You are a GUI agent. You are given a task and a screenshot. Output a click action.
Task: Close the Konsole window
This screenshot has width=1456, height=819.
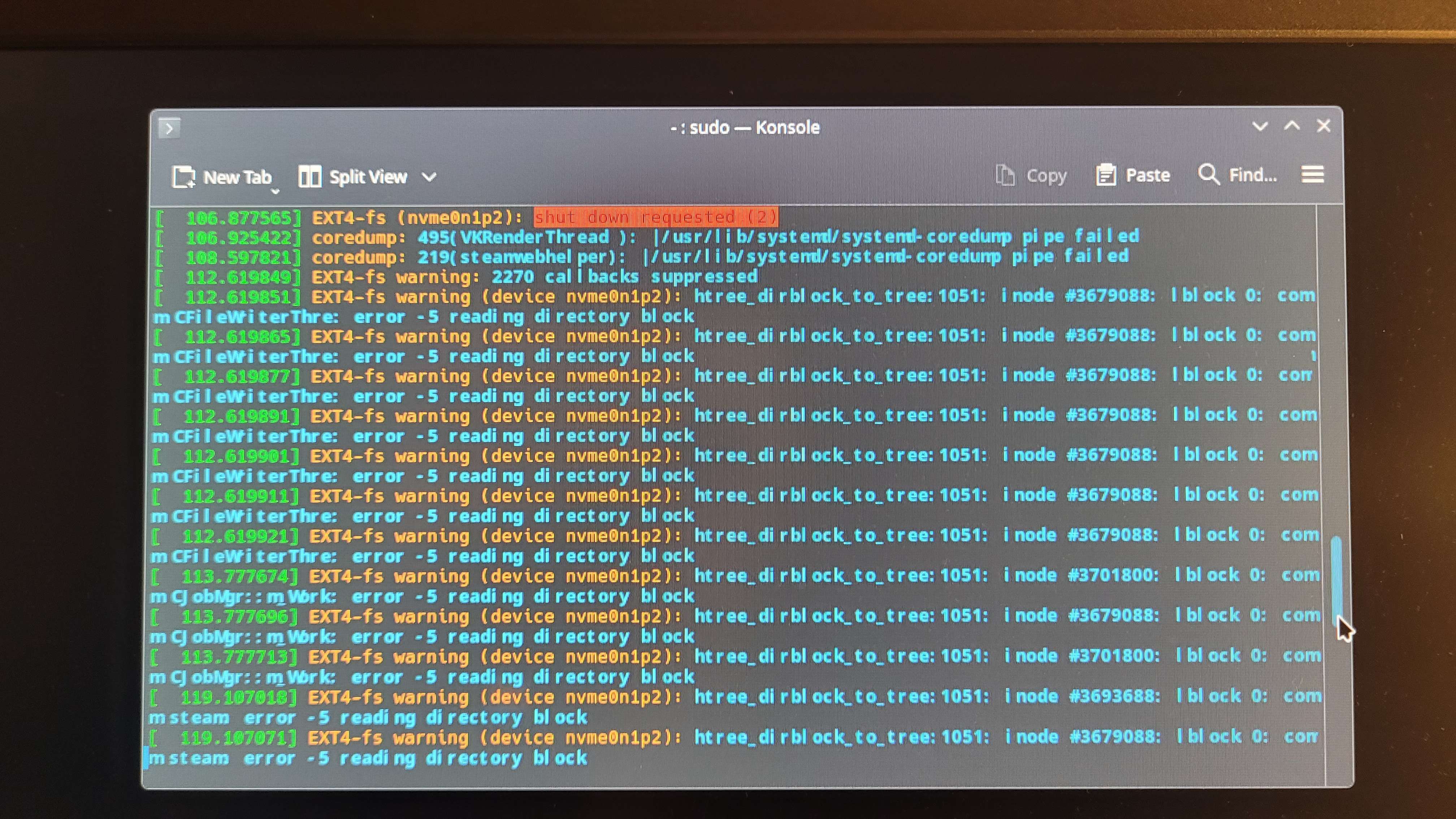pyautogui.click(x=1324, y=126)
